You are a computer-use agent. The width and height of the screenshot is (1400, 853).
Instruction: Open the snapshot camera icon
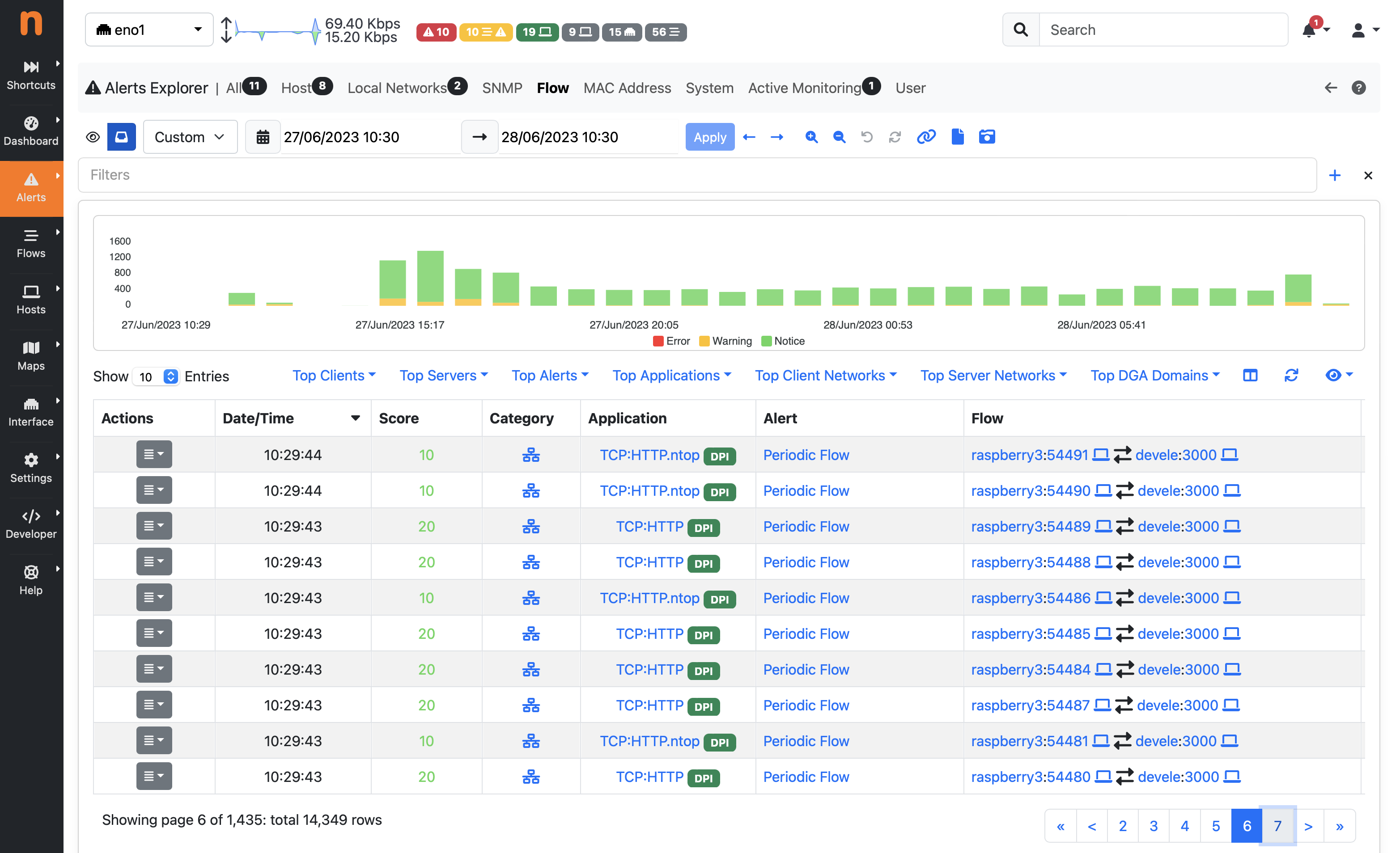pyautogui.click(x=987, y=137)
